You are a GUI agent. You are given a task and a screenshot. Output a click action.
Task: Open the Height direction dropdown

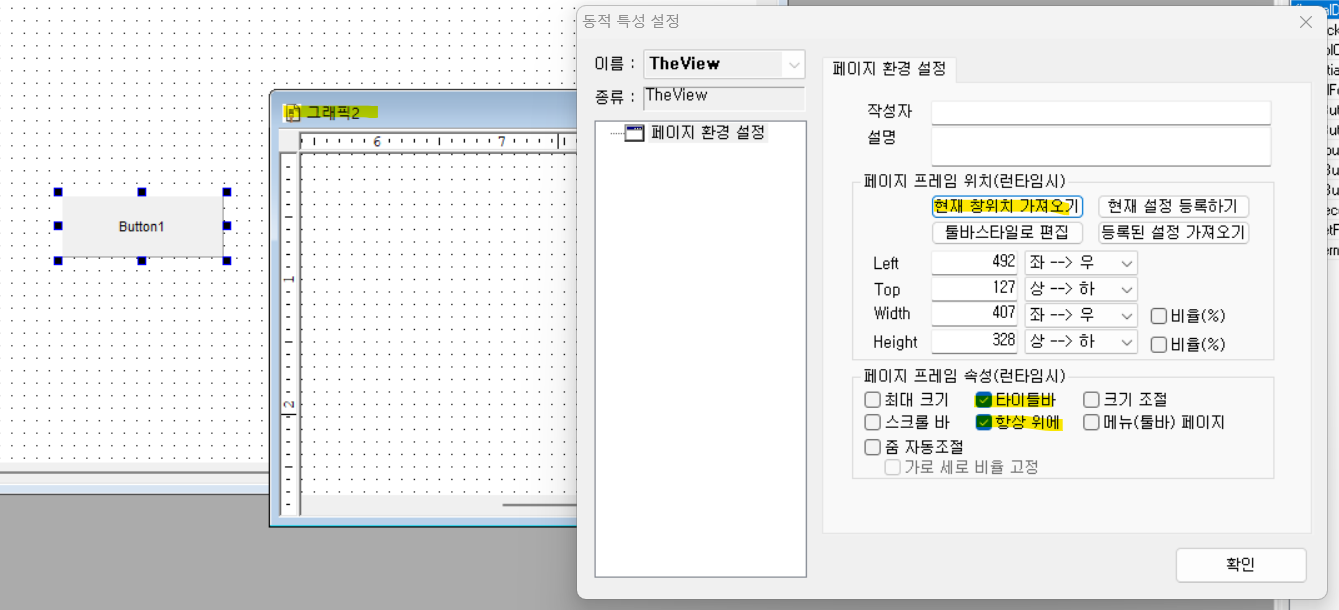[1081, 341]
